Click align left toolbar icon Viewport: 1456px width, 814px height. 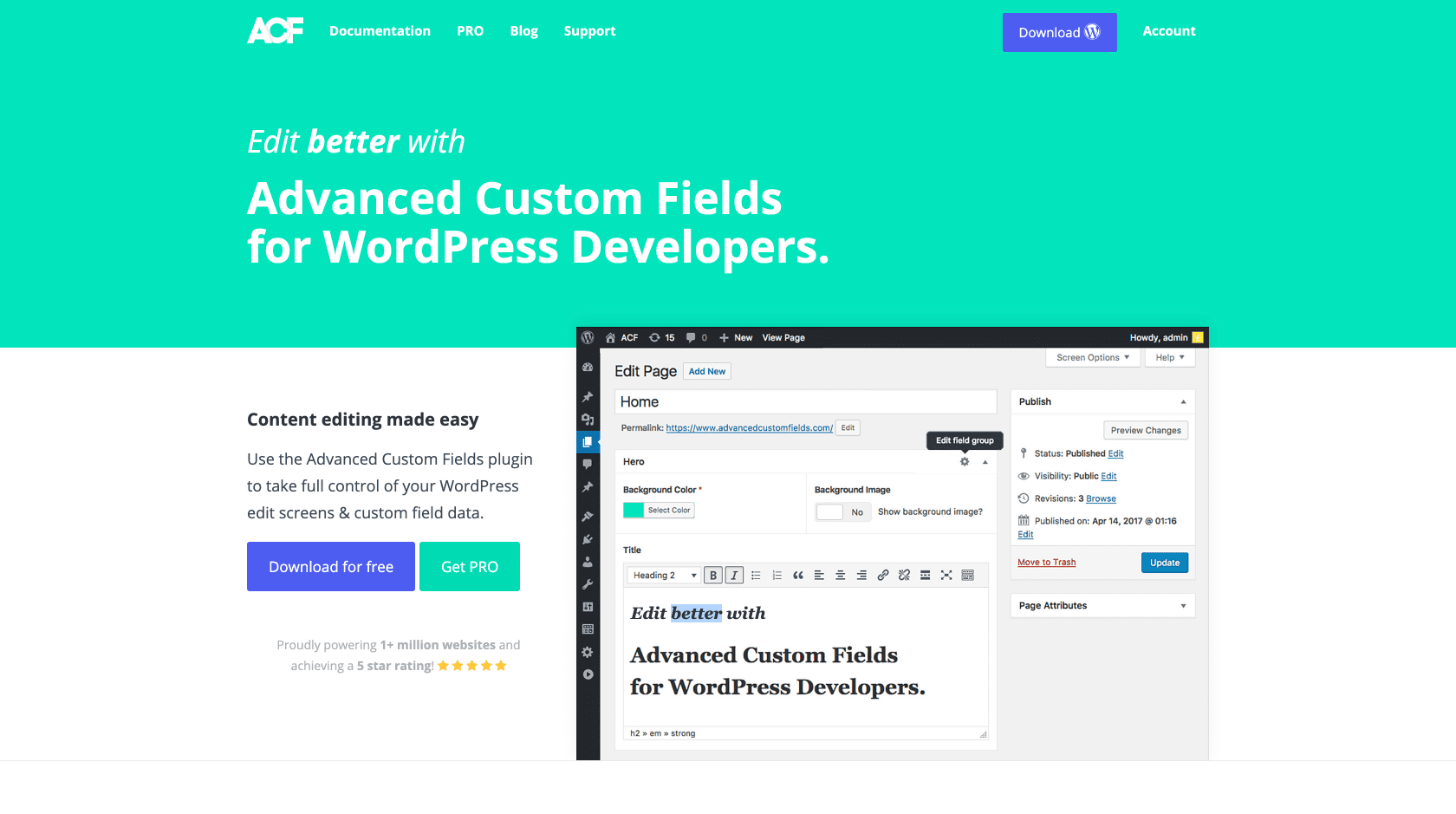click(819, 576)
